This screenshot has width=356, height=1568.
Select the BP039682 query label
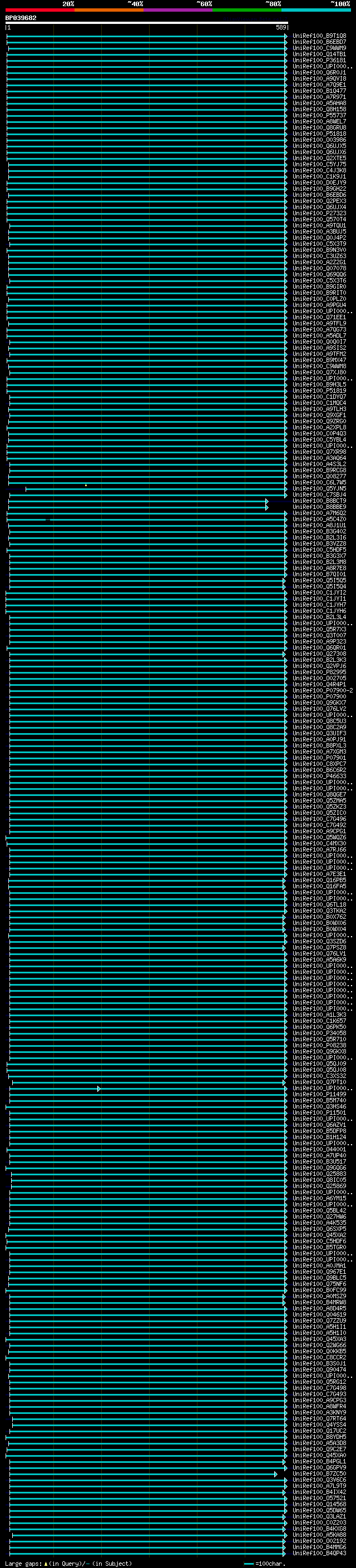[x=21, y=18]
